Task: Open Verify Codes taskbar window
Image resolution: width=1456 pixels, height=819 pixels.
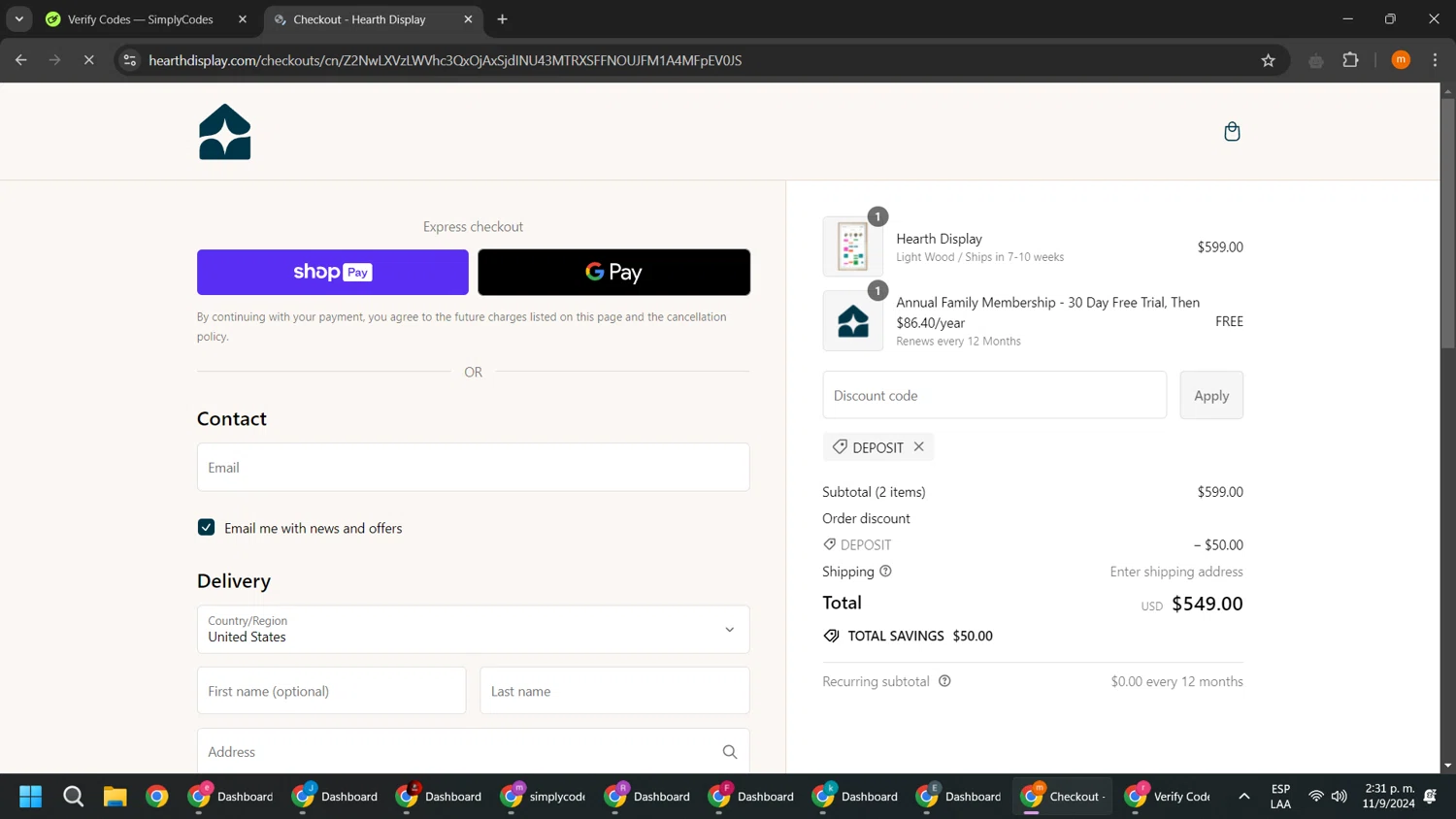Action: pyautogui.click(x=1168, y=797)
